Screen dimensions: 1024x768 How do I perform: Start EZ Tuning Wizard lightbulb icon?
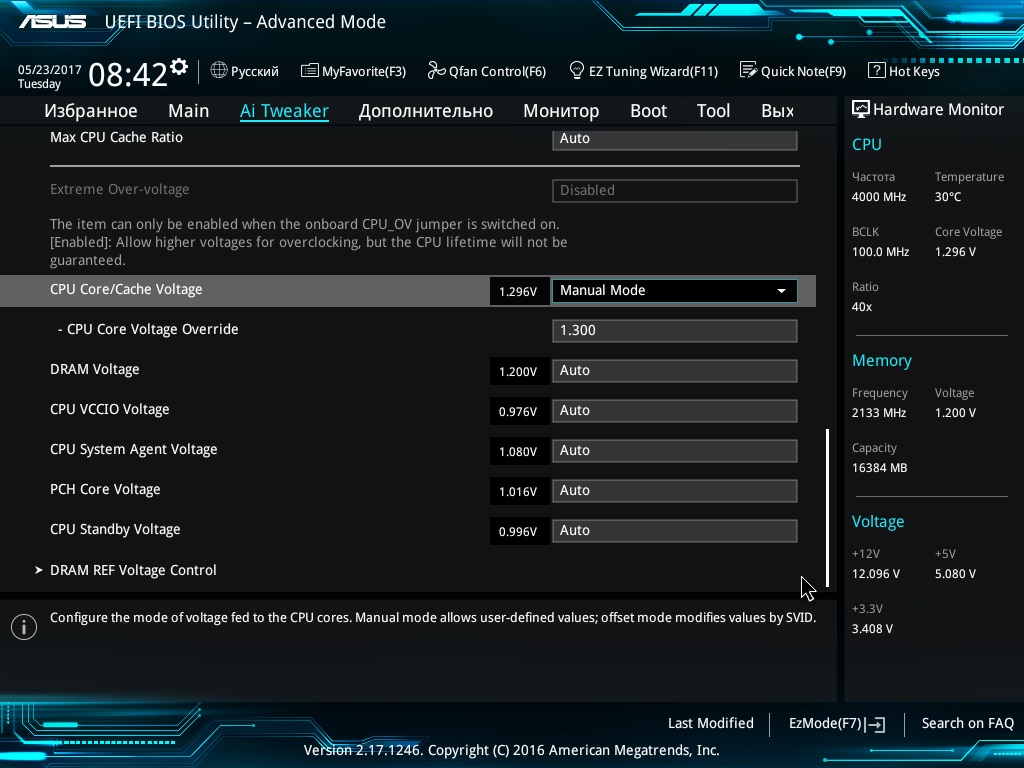coord(577,70)
